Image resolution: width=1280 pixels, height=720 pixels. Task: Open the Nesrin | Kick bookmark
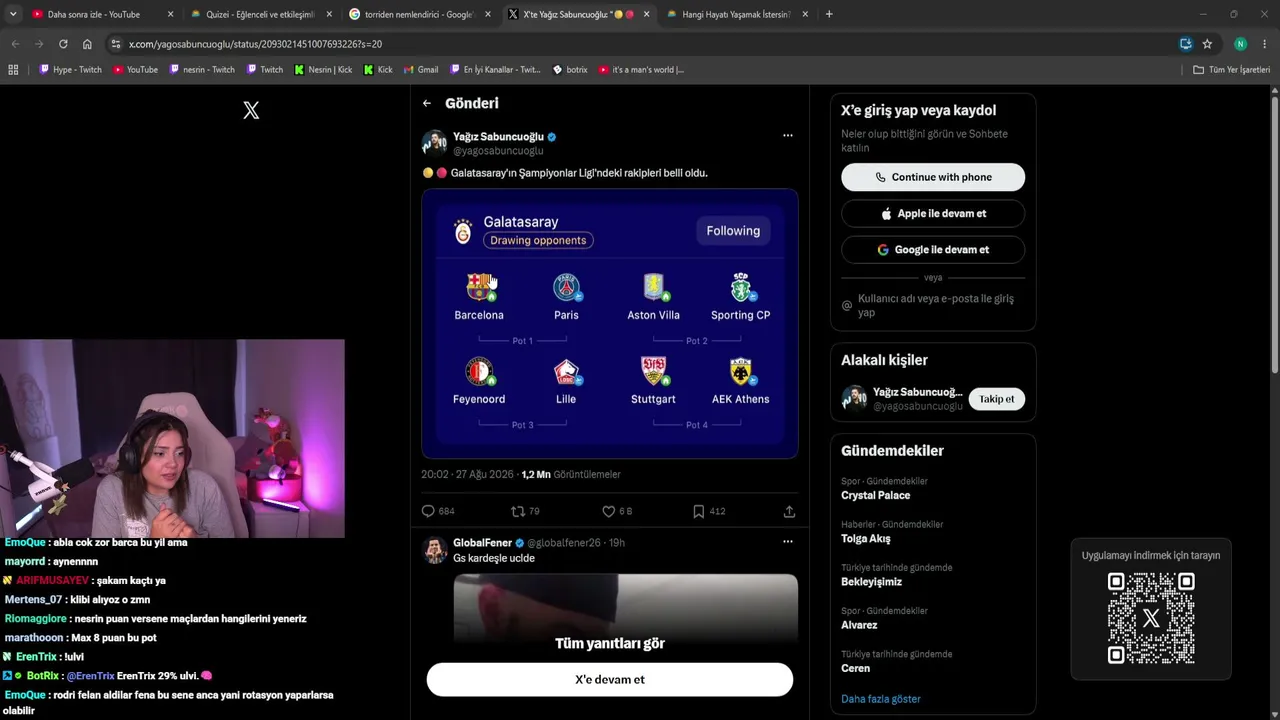(x=323, y=70)
